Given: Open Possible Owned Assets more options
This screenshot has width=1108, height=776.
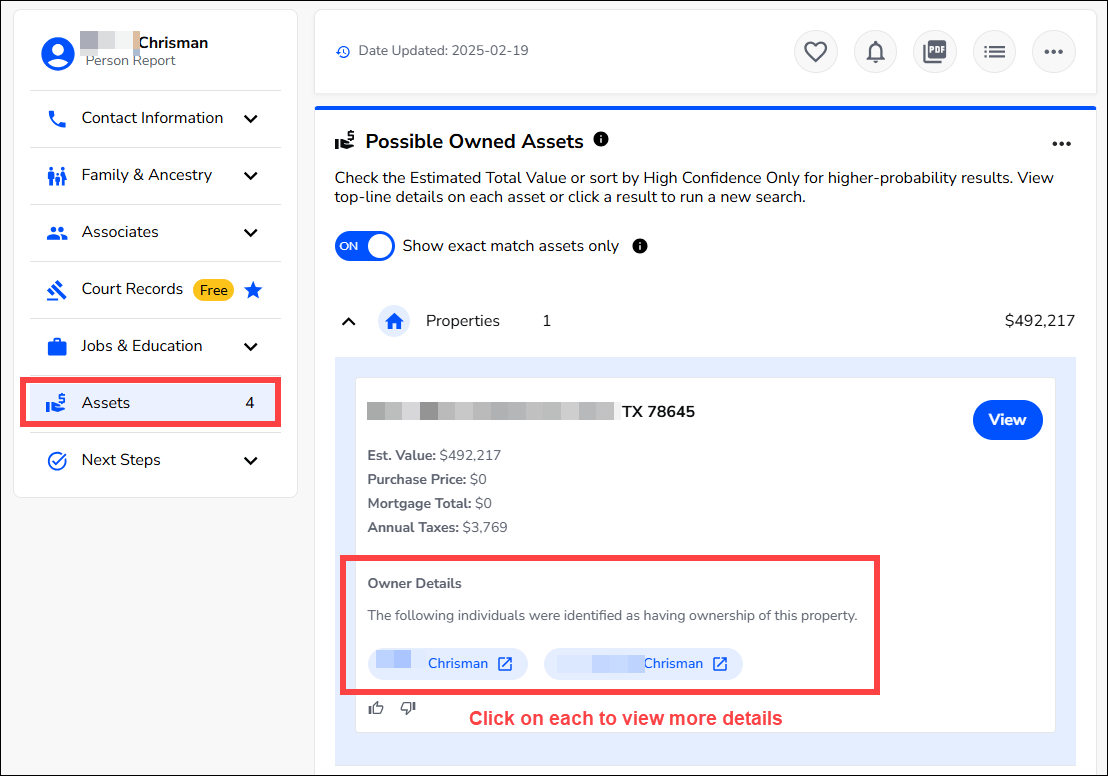Looking at the screenshot, I should click(x=1061, y=144).
